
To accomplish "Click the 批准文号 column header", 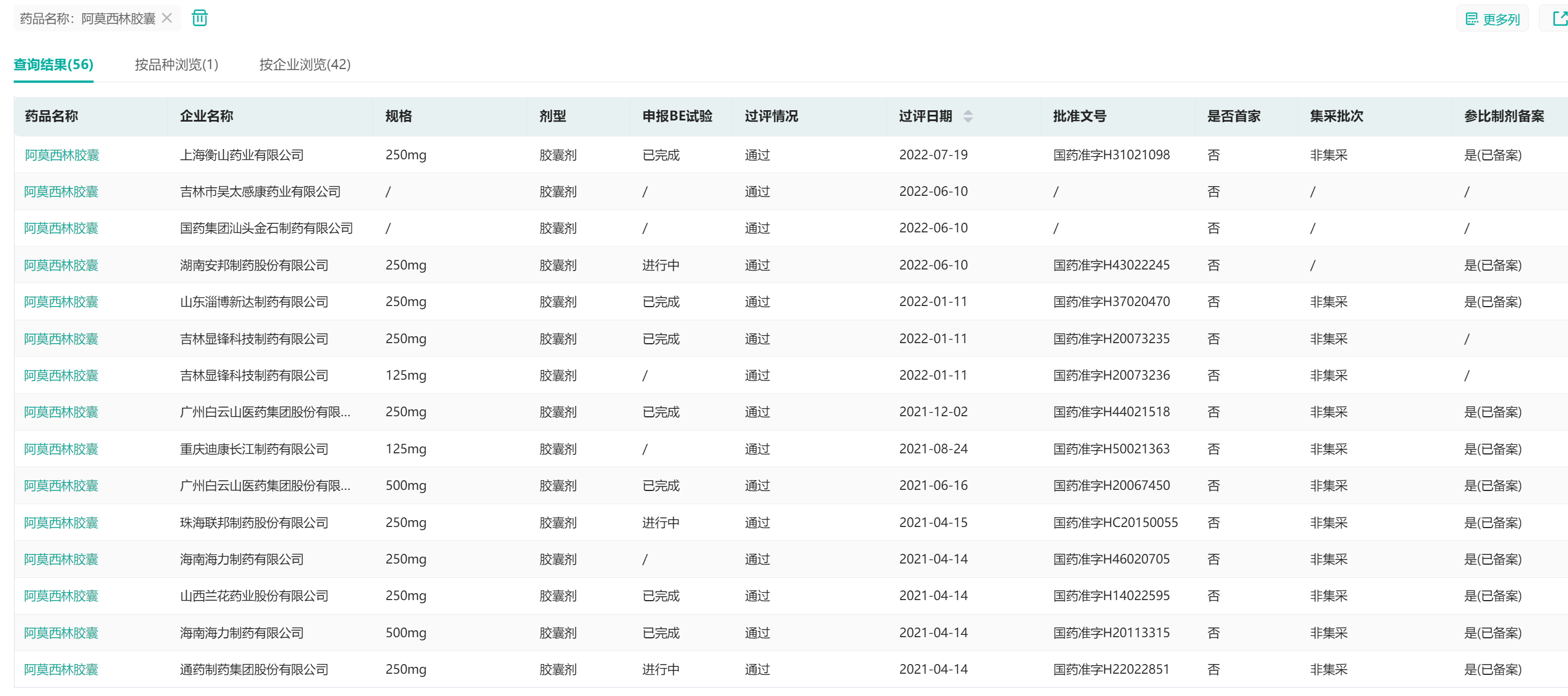I will [1079, 116].
